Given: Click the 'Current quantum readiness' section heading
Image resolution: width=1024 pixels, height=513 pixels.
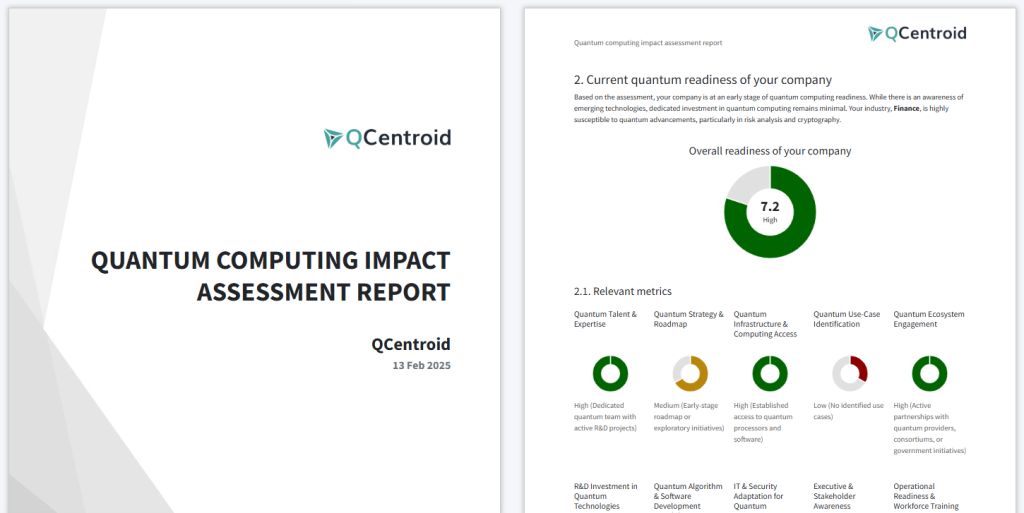Looking at the screenshot, I should (702, 80).
